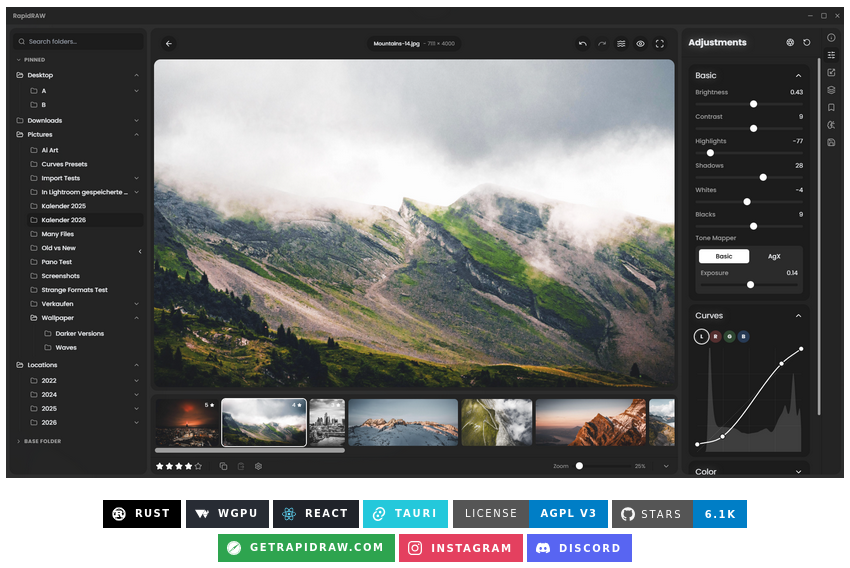
Task: Enter fullscreen view of the photo
Action: point(659,44)
